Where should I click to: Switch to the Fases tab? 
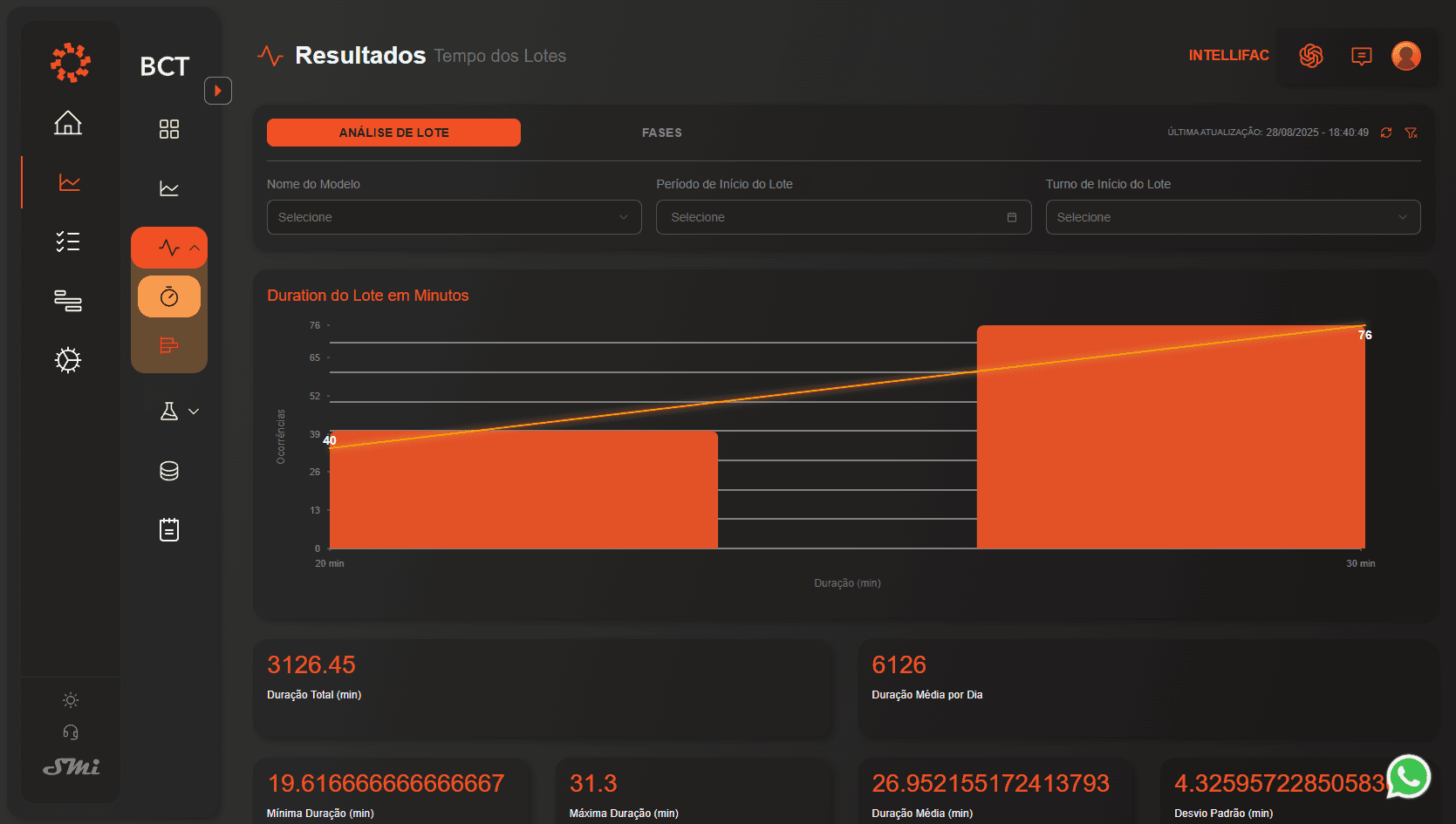(661, 133)
